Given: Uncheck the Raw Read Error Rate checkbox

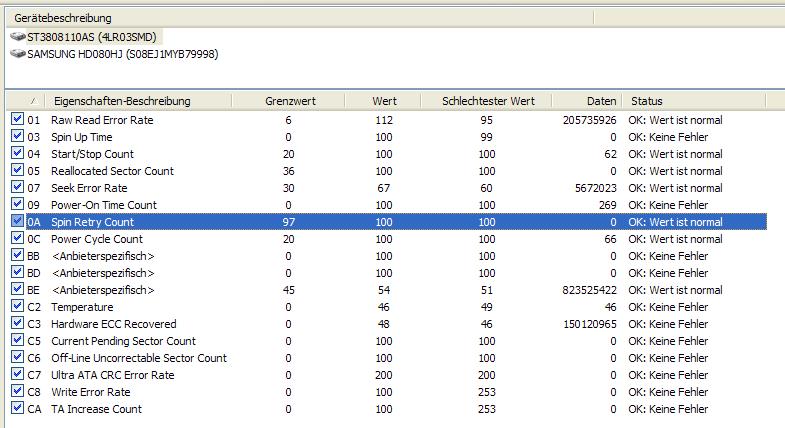Looking at the screenshot, I should tap(18, 119).
